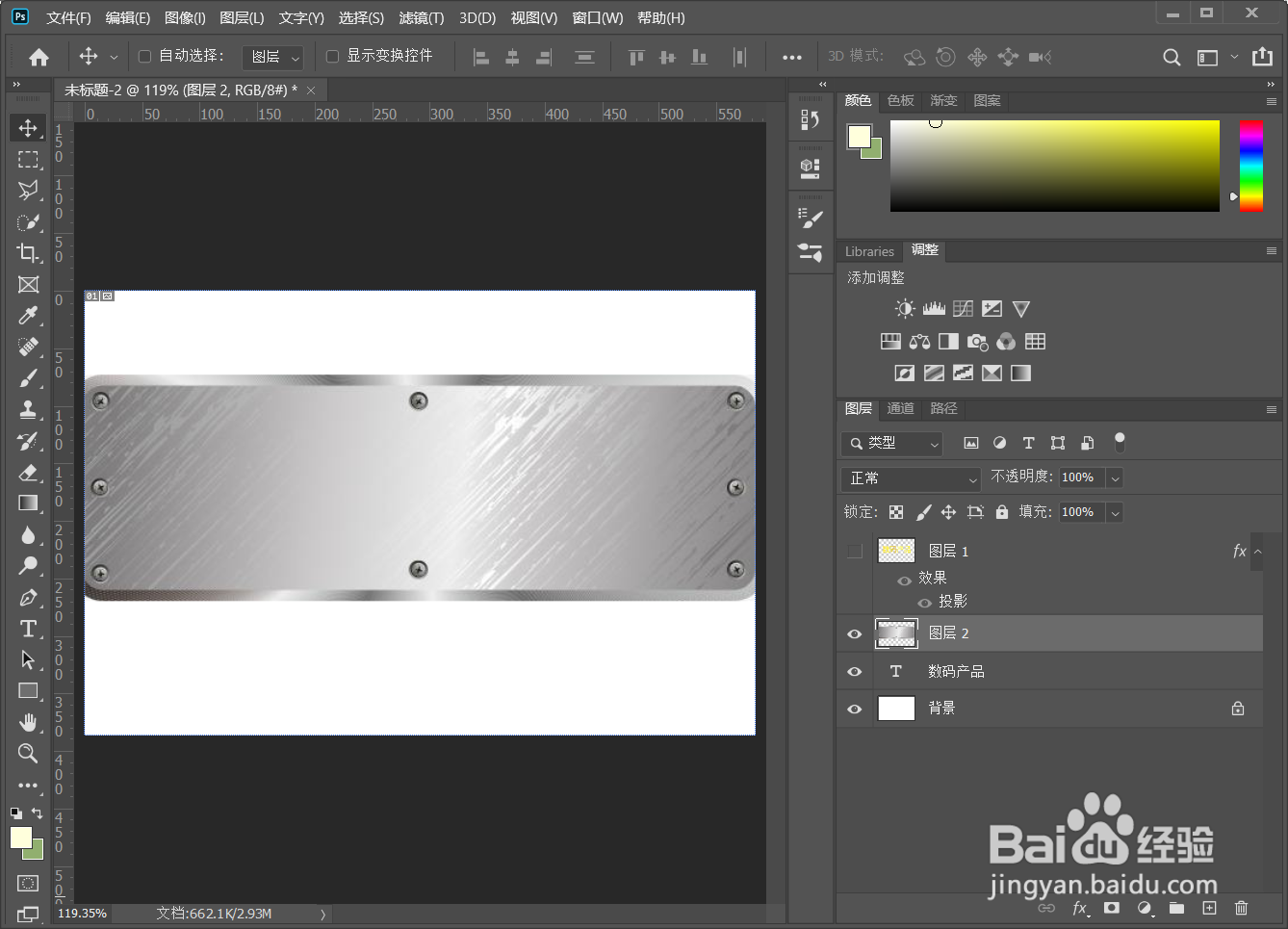Toggle 效果 visibility on 图层 1
The image size is (1288, 929).
point(904,581)
